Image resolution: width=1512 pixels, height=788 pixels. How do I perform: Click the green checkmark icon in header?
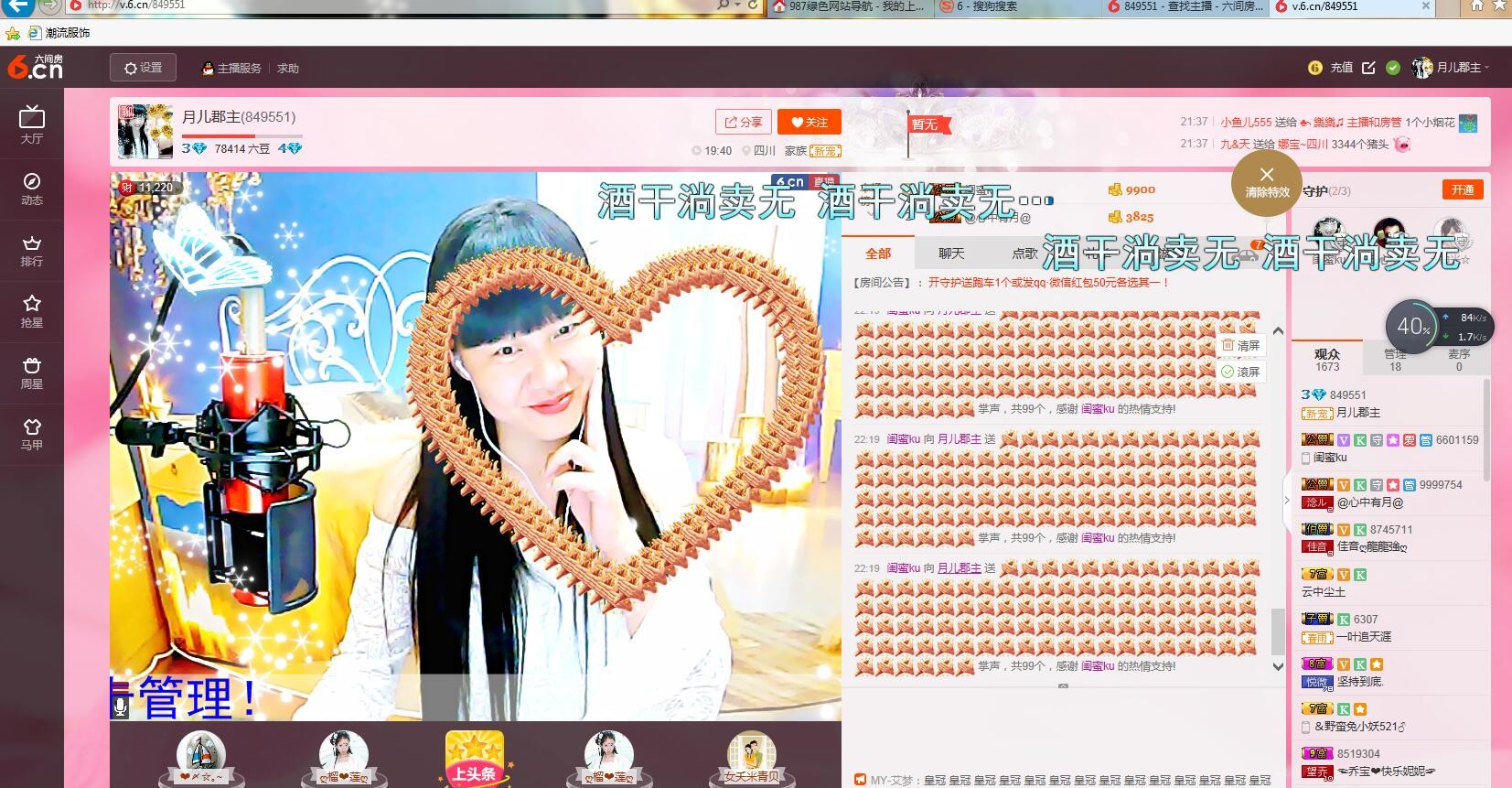pyautogui.click(x=1393, y=68)
